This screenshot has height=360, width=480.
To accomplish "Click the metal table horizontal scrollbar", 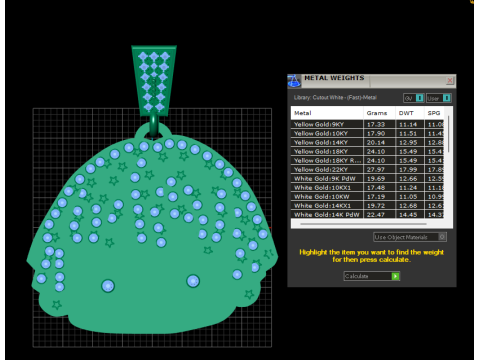I will (363, 224).
